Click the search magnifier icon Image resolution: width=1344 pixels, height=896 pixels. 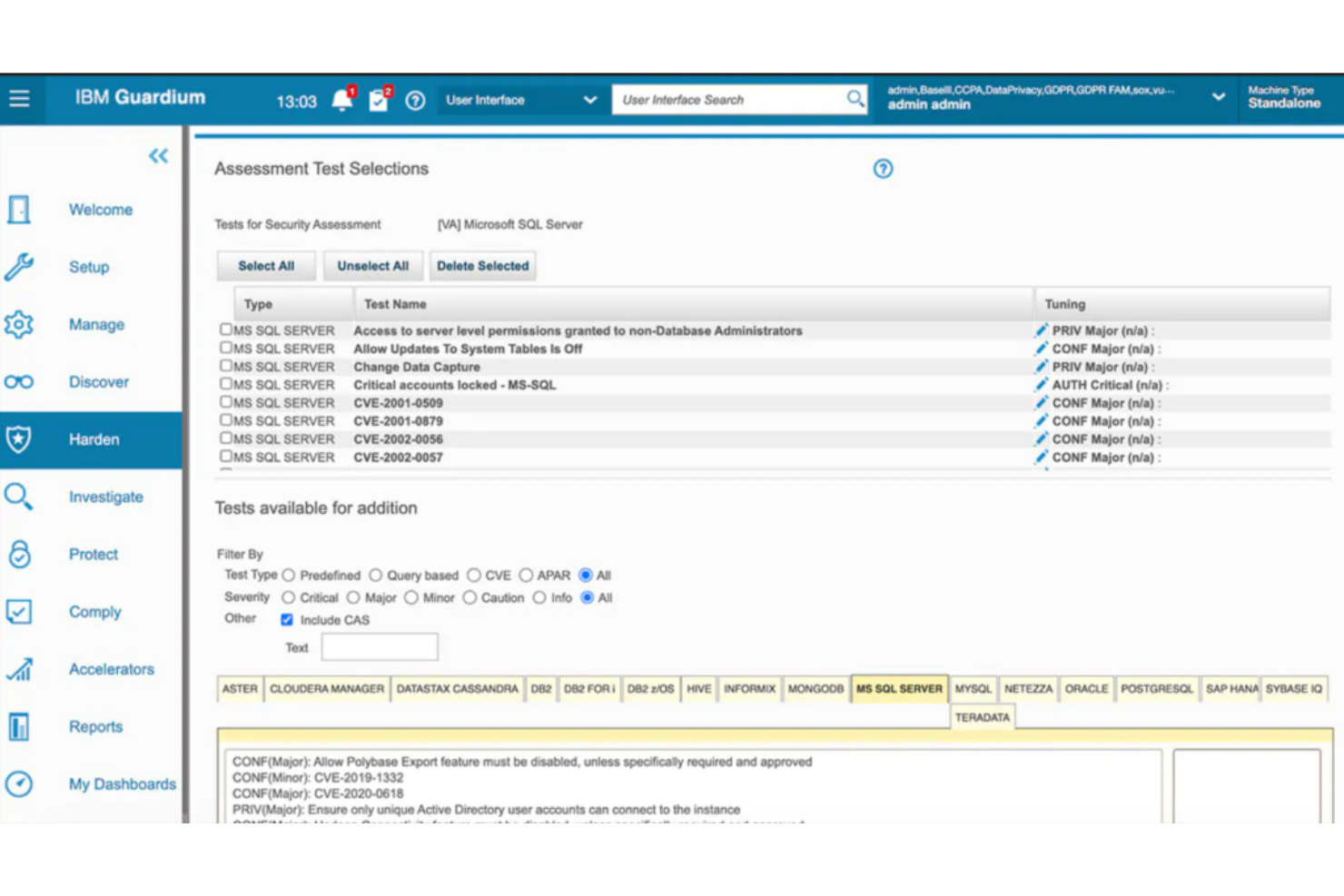coord(855,98)
